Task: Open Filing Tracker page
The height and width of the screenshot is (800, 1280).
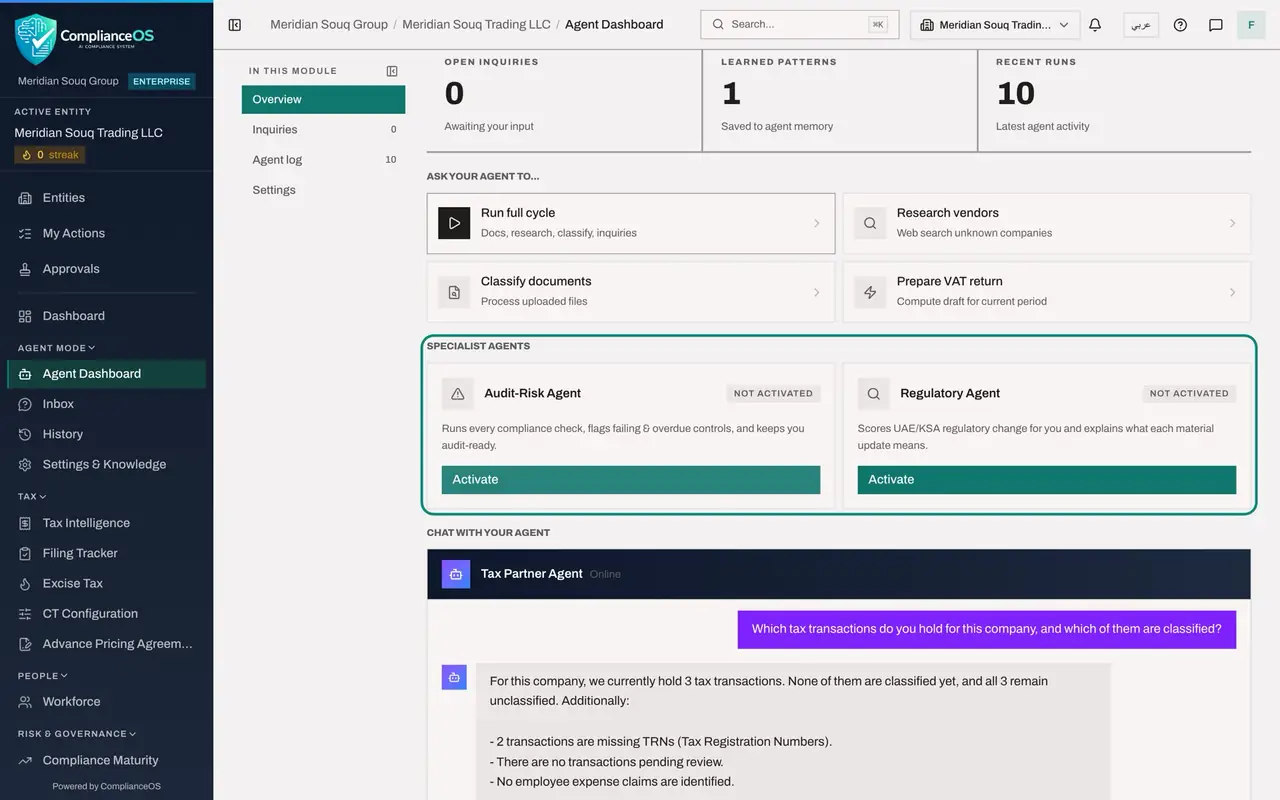Action: [106, 553]
